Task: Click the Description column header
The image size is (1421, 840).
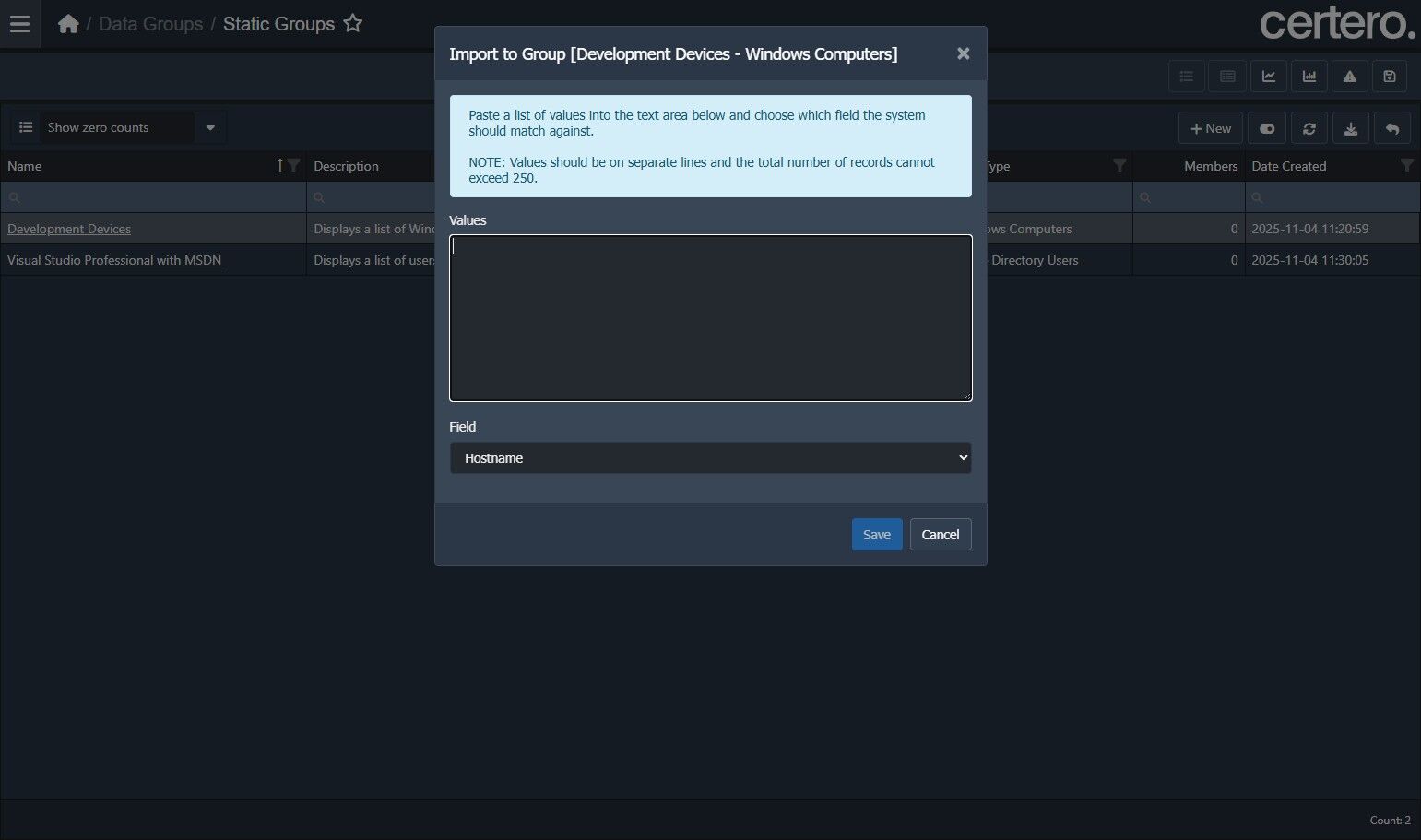Action: 346,166
